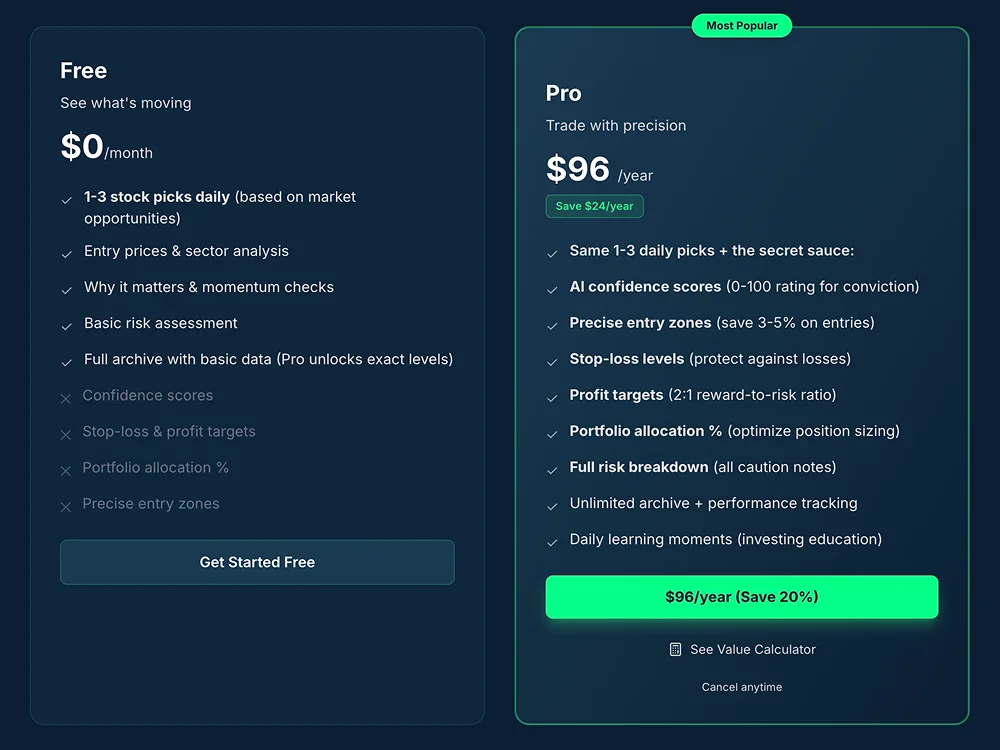1000x750 pixels.
Task: Click the checkmark beside Daily learning moments
Action: (552, 540)
